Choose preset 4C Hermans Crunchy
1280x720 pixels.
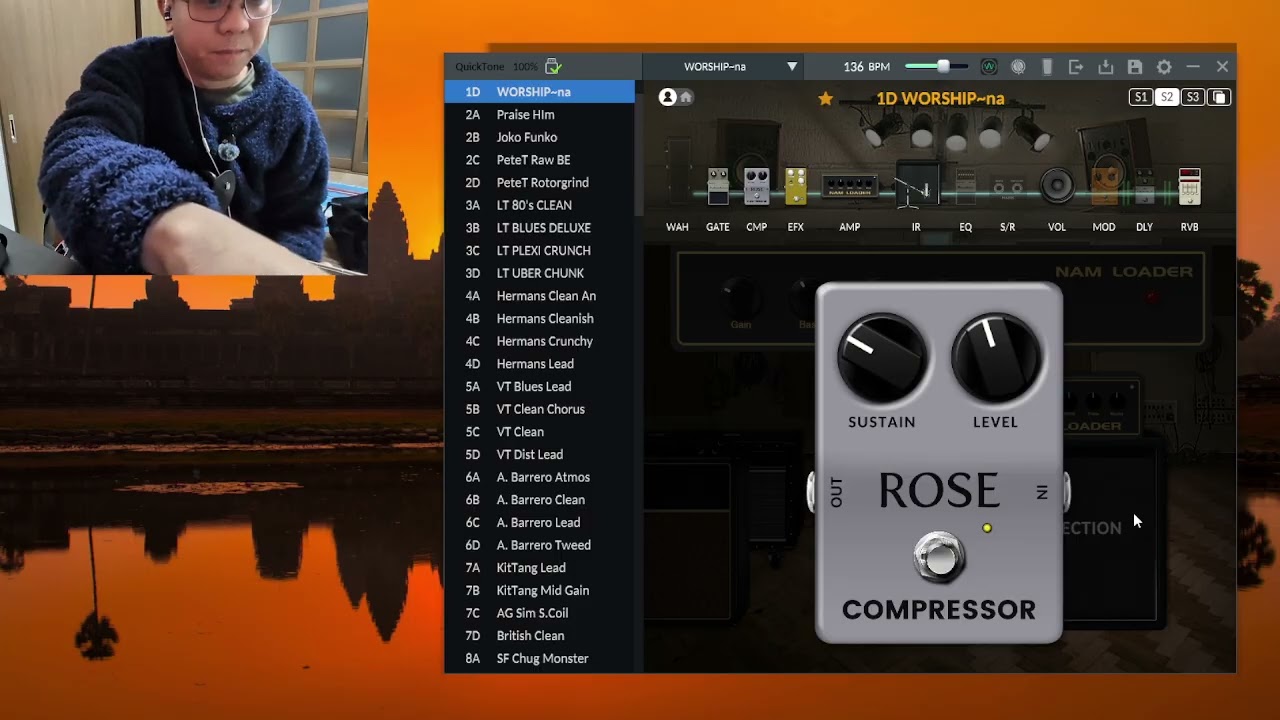click(539, 341)
